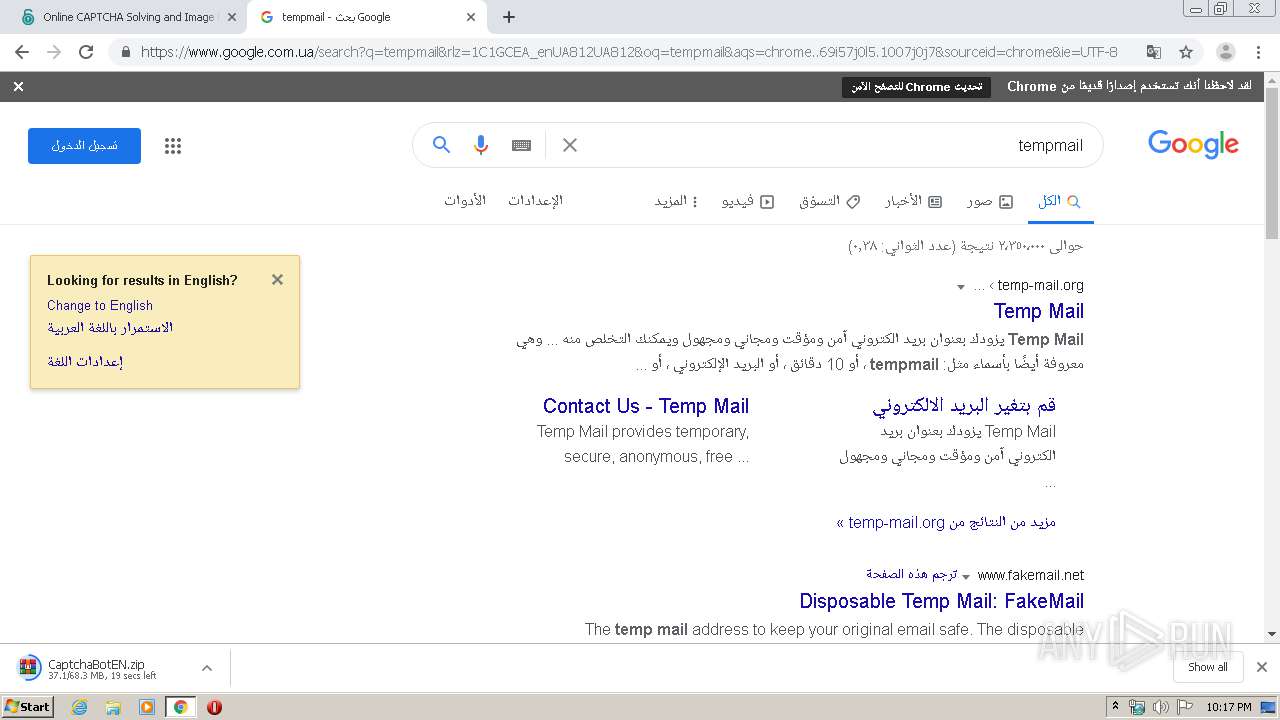Open the Images results tab

click(990, 201)
